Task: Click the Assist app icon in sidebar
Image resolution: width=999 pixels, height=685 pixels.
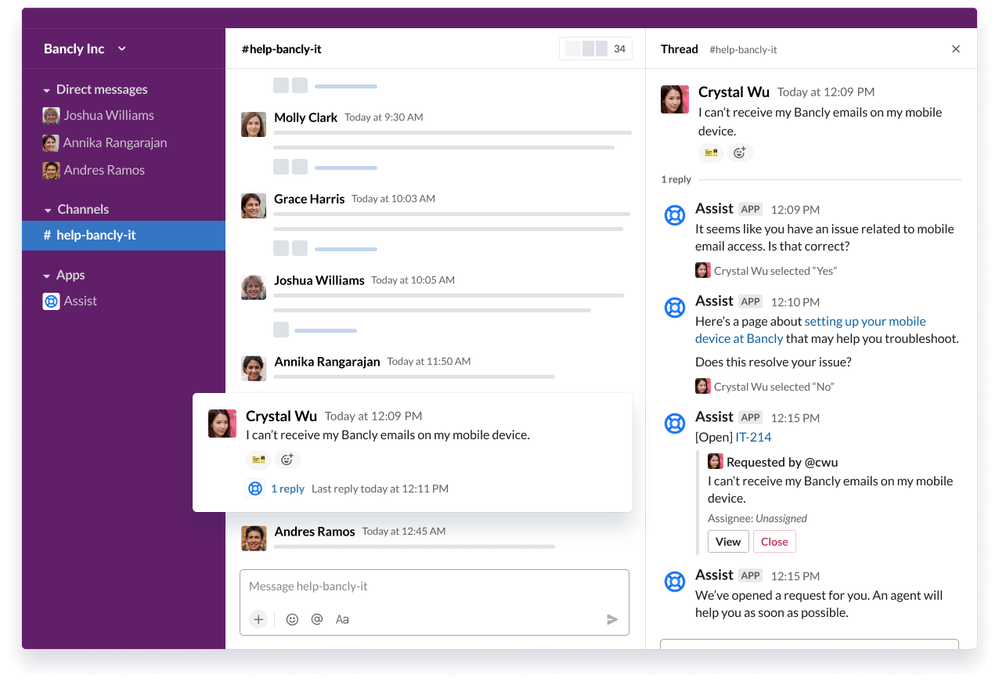Action: click(x=51, y=301)
